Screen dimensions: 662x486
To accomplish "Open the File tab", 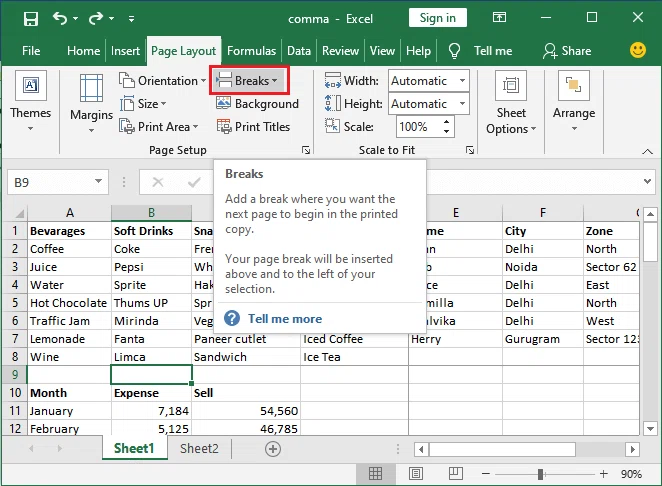I will pos(31,51).
